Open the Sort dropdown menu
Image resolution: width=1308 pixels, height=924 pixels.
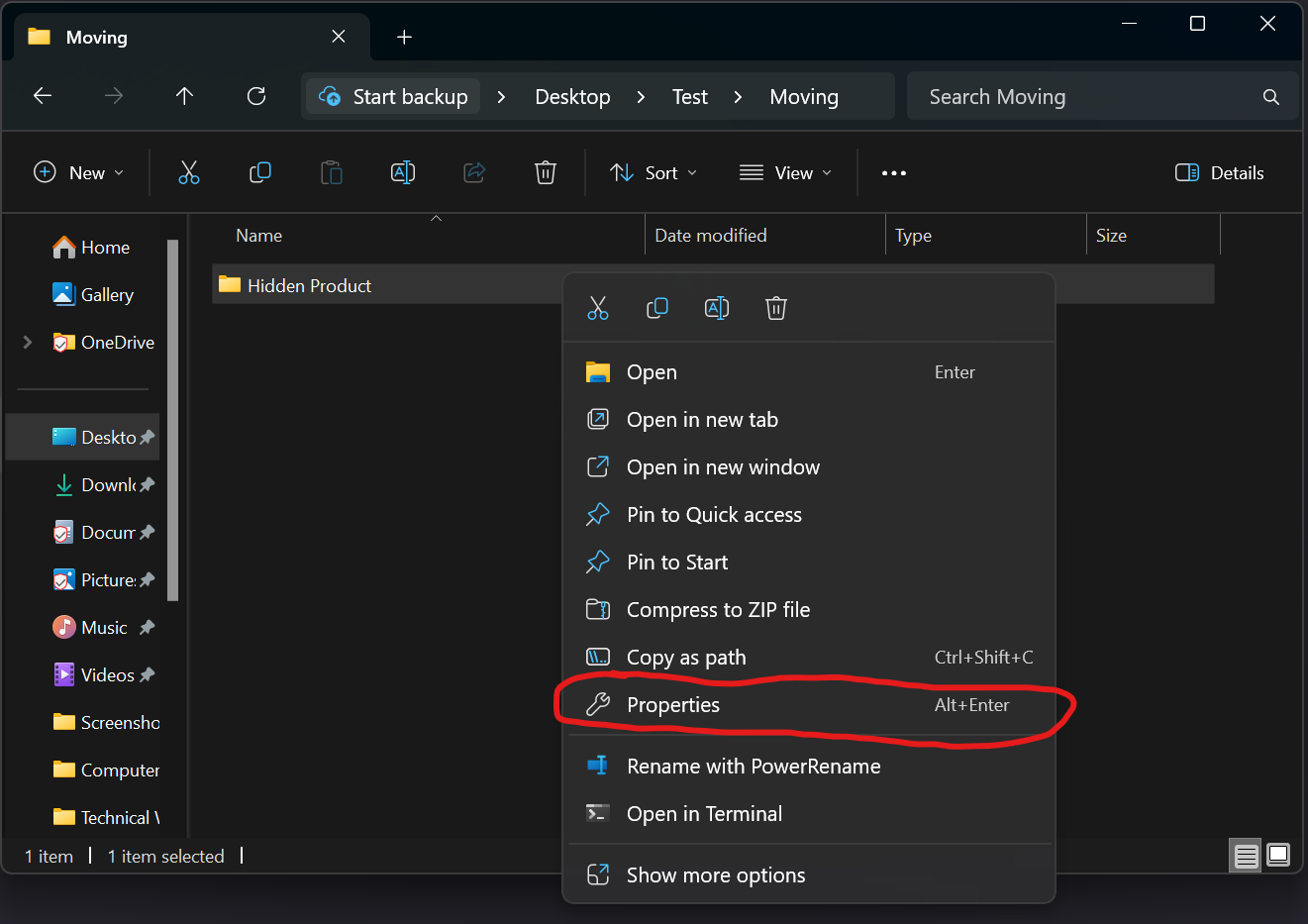(654, 172)
